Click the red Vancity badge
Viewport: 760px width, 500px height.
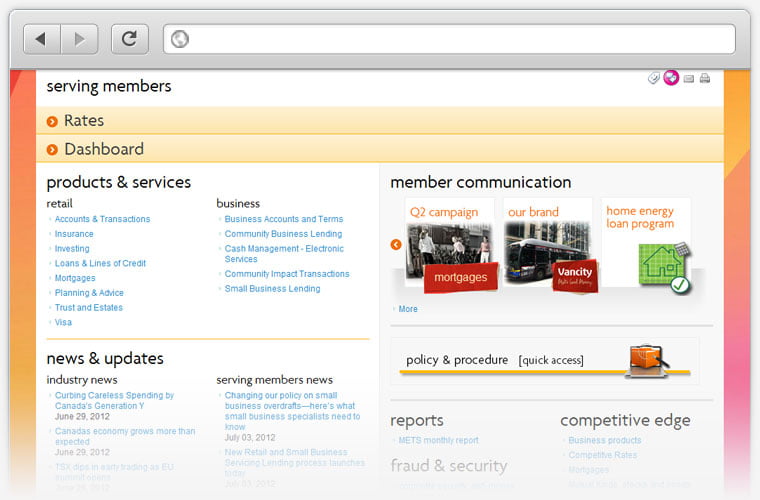coord(575,277)
